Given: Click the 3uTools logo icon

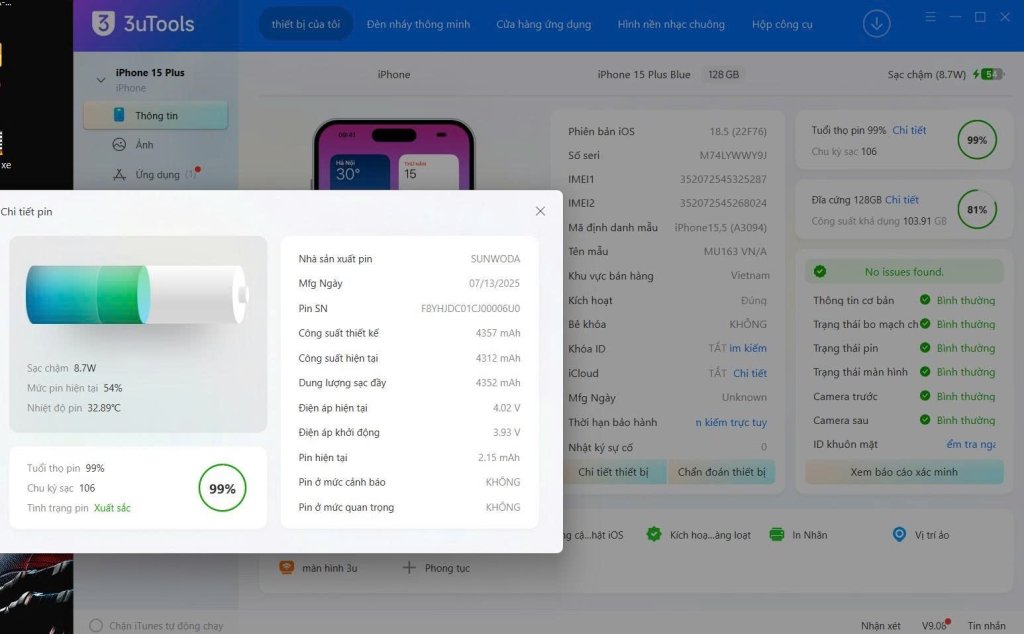Looking at the screenshot, I should click(103, 24).
